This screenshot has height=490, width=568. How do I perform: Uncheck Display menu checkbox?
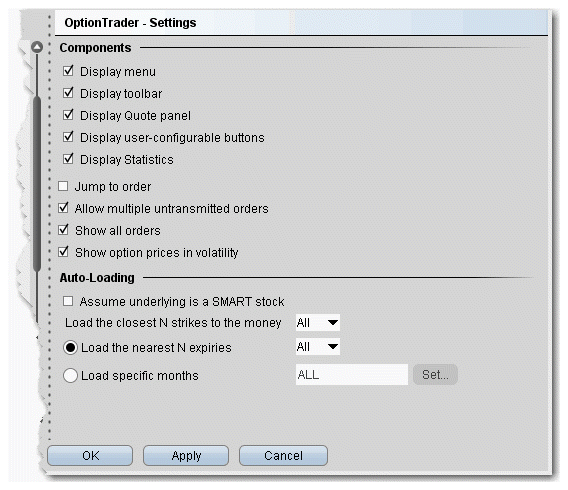pos(68,71)
